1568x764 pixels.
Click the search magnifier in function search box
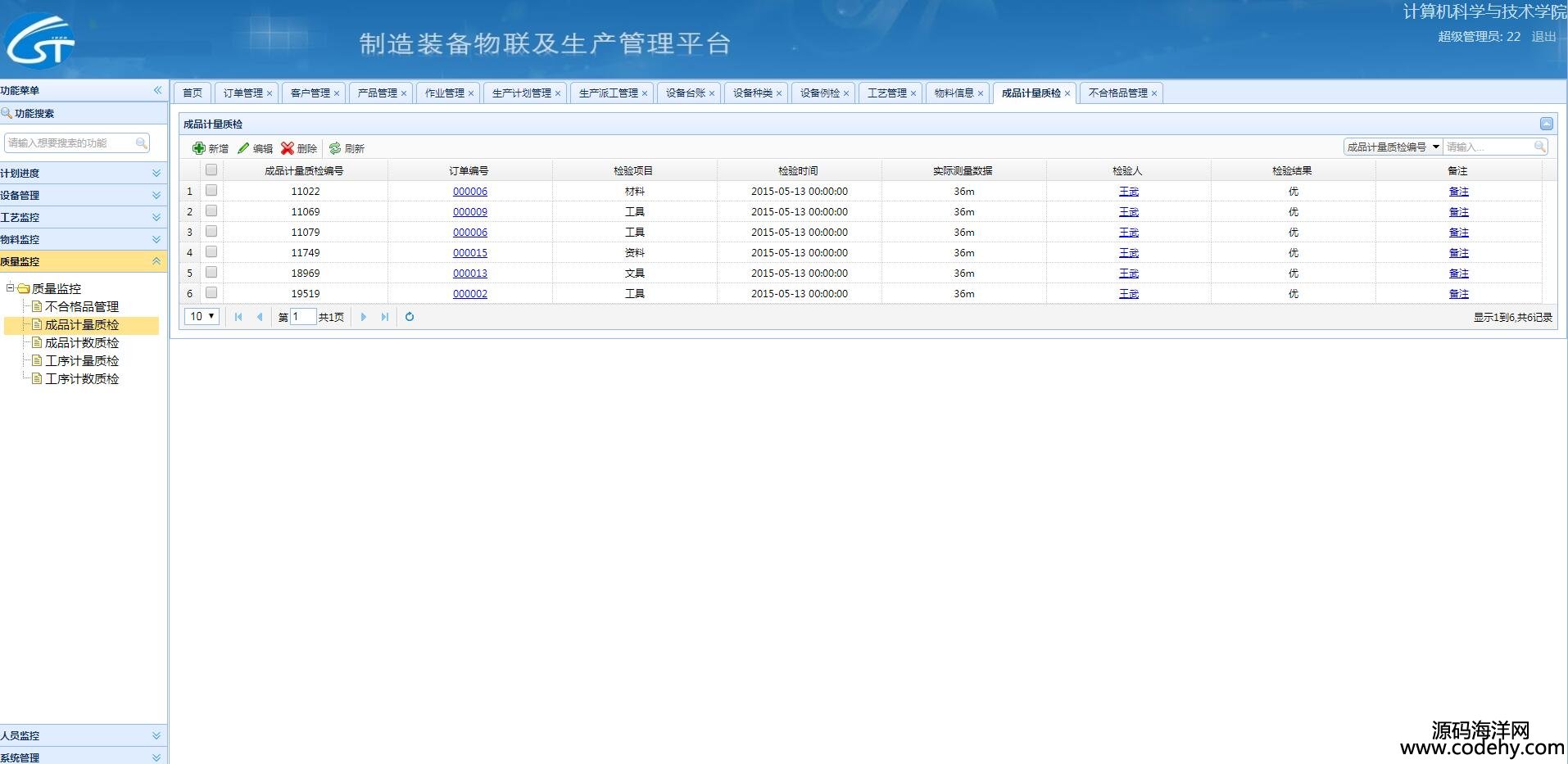coord(142,143)
